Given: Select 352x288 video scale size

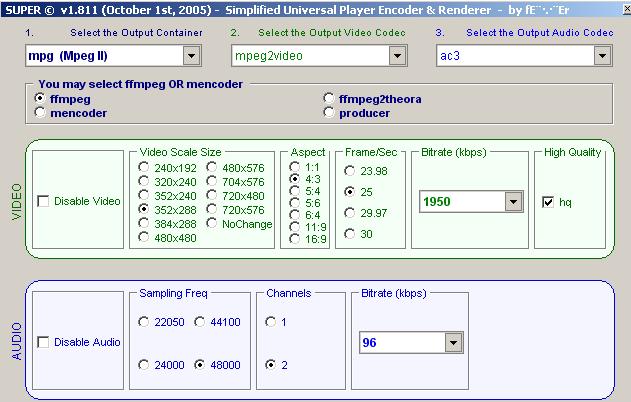Looking at the screenshot, I should tap(143, 209).
